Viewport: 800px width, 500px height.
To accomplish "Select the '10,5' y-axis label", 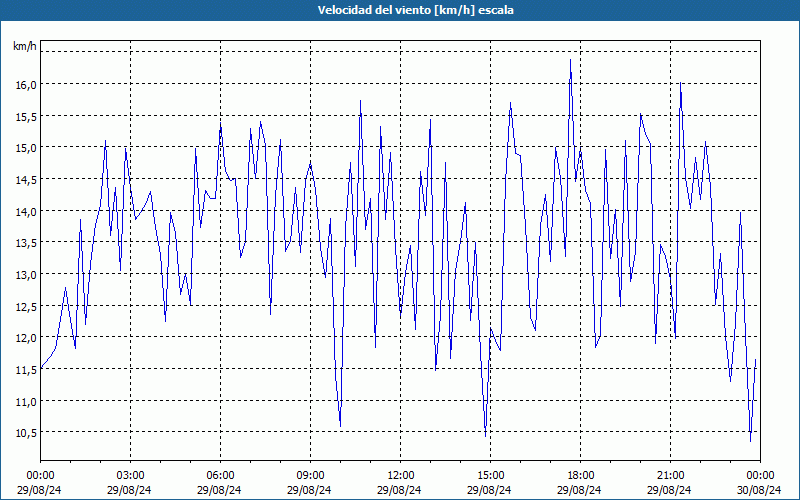I will pos(27,433).
